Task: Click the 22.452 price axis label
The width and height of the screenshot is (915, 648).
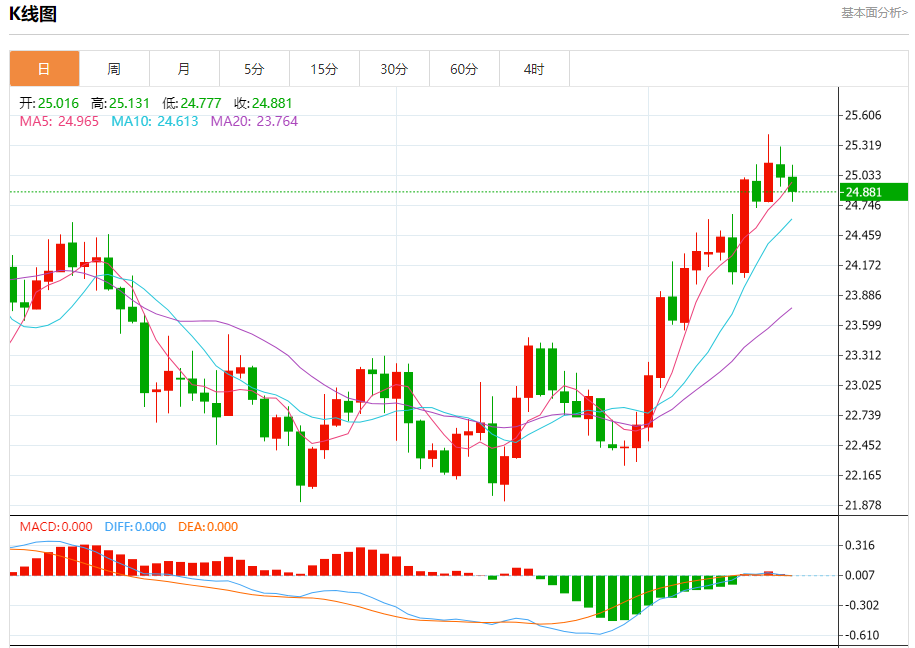Action: pyautogui.click(x=863, y=445)
